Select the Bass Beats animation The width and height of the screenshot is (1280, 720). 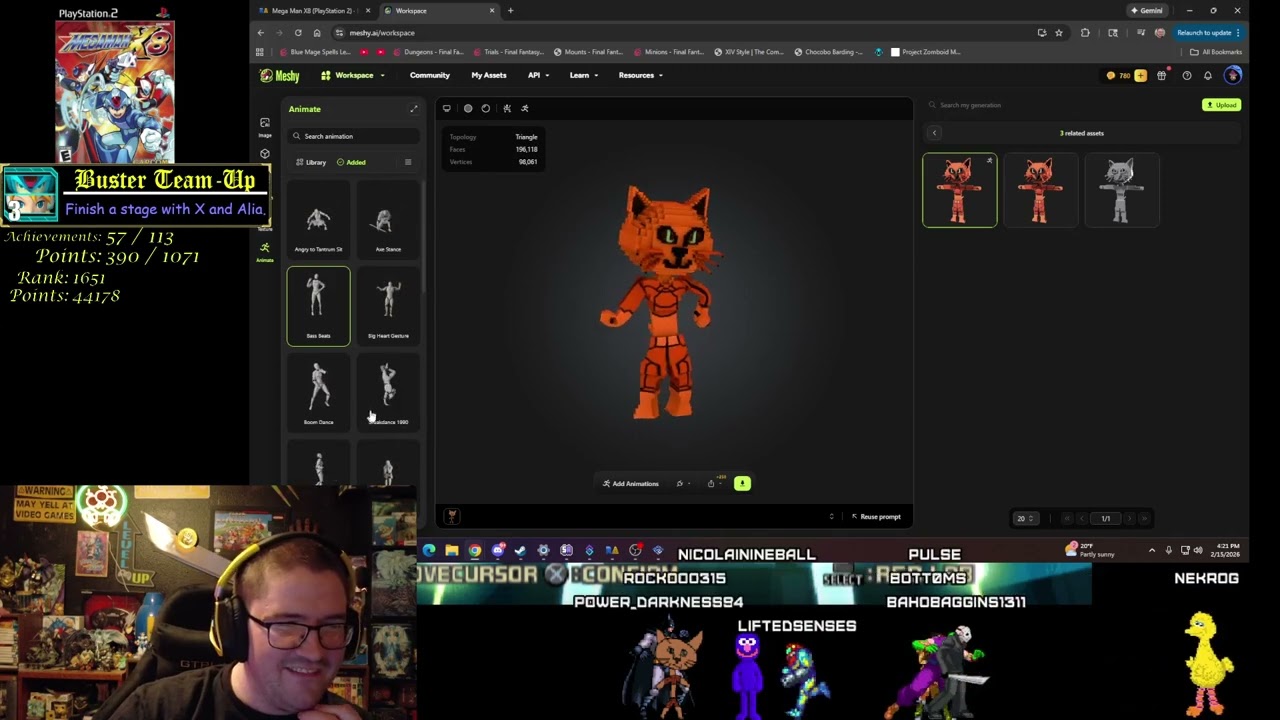(318, 306)
